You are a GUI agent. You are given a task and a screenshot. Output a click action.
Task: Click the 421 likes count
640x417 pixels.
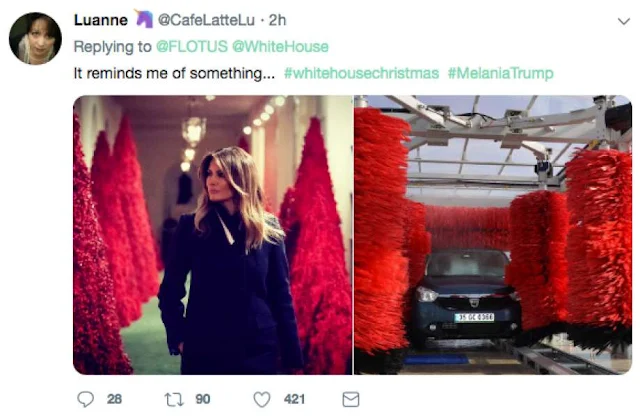294,399
